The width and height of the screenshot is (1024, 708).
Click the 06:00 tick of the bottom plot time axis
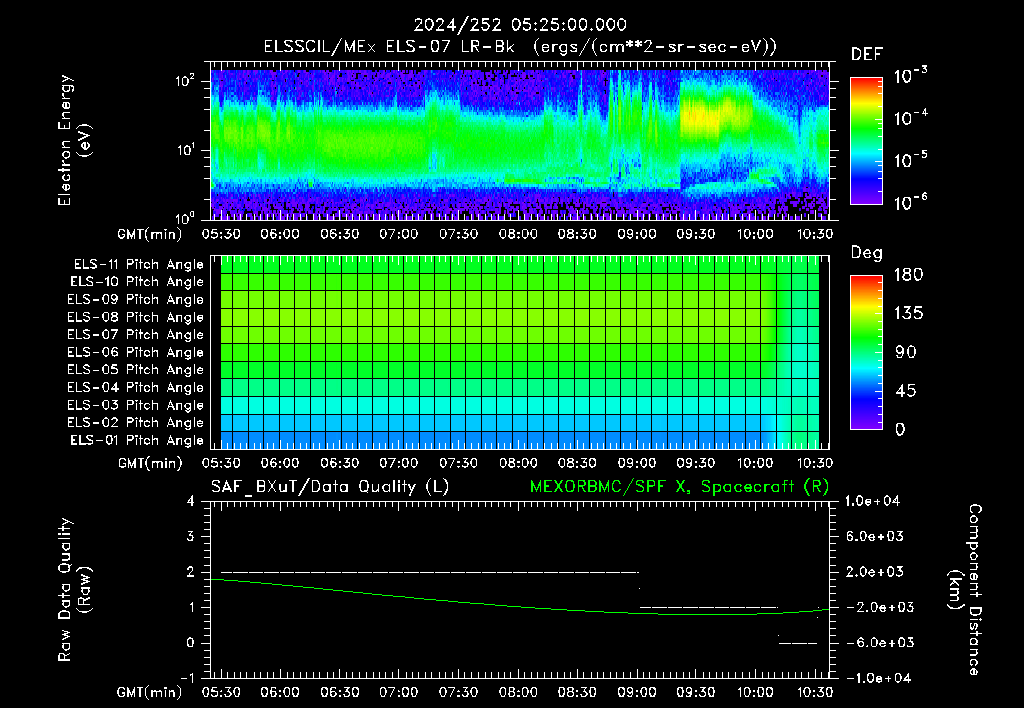(x=280, y=692)
